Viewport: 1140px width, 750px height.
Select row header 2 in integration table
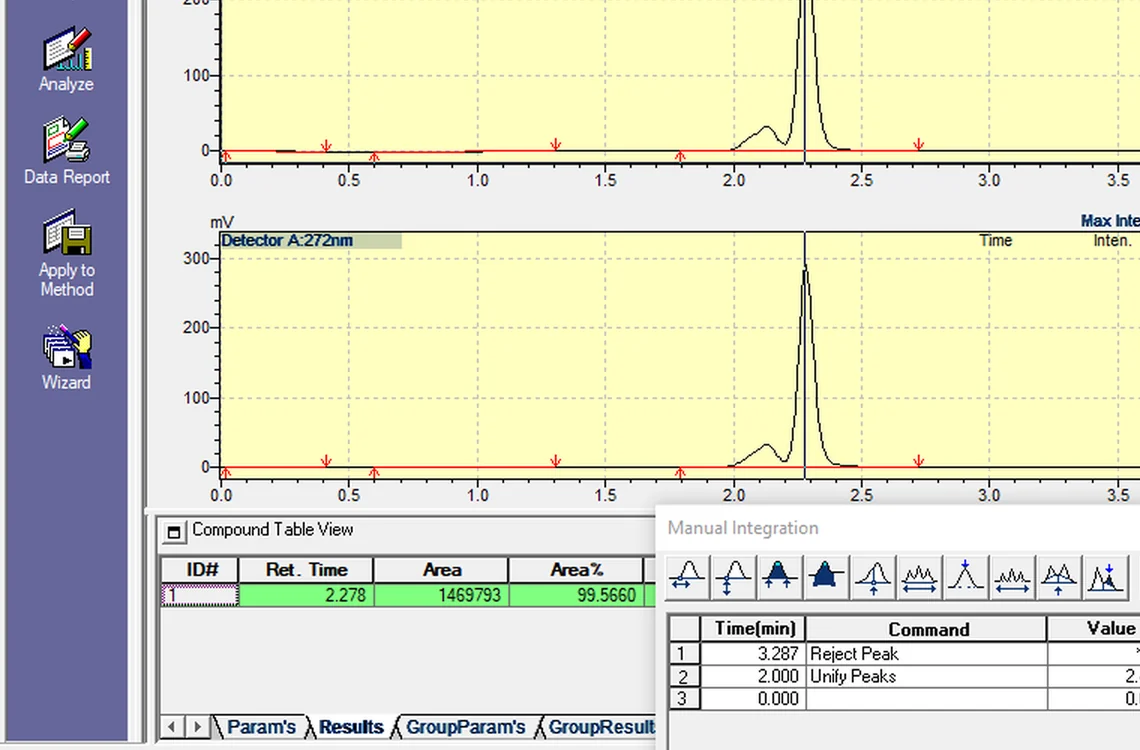tap(684, 676)
